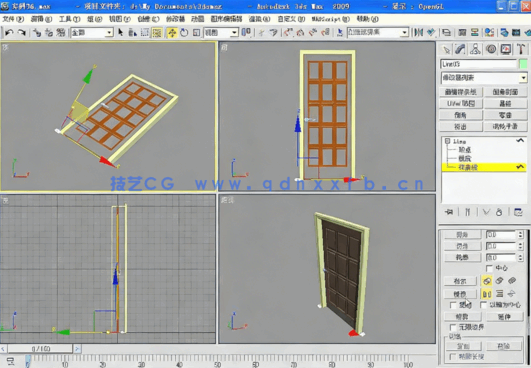Open the Rendered Frame Window icon
The width and height of the screenshot is (531, 368).
pyautogui.click(x=516, y=33)
